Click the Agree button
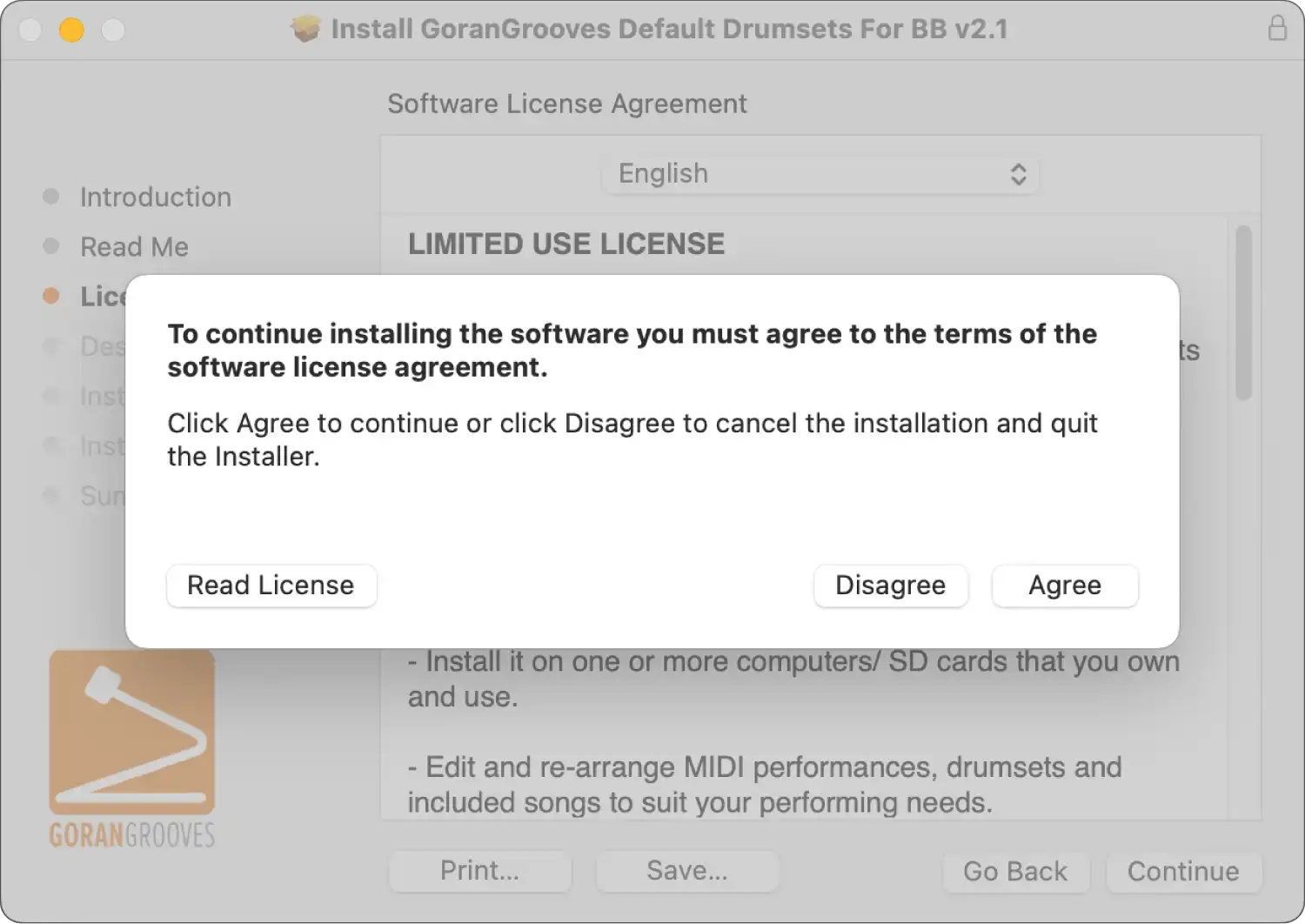Screen dimensions: 1305x924 [1065, 586]
